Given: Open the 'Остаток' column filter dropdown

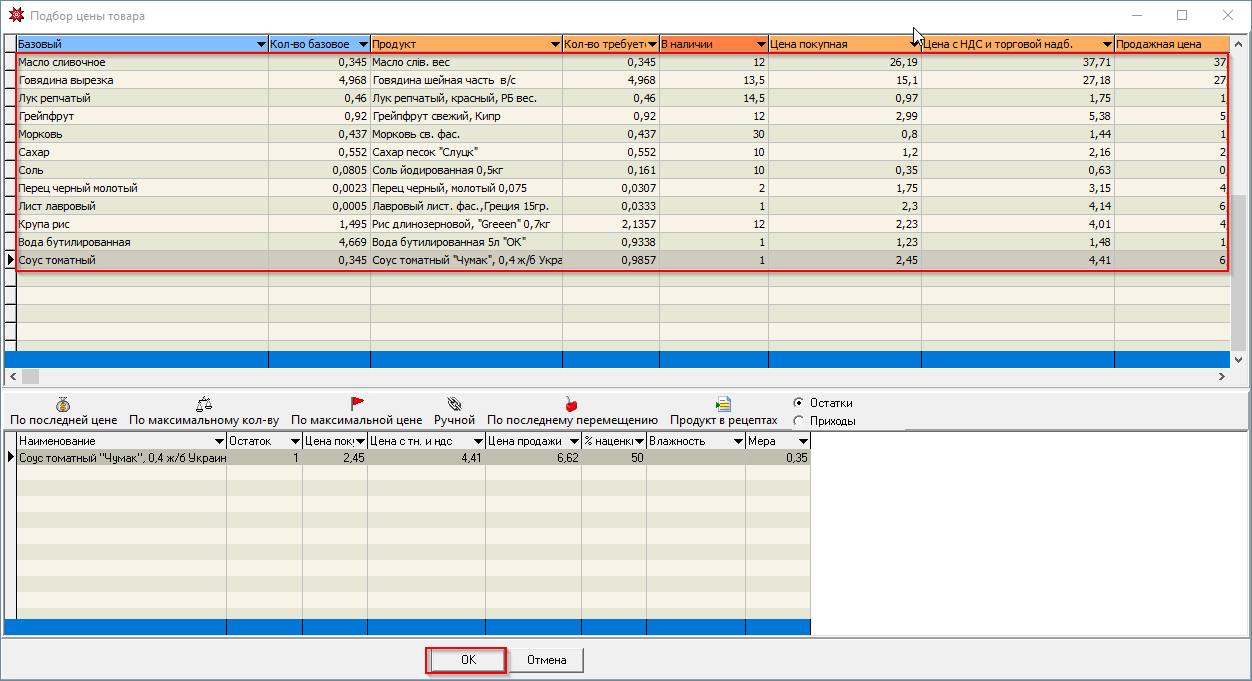Looking at the screenshot, I should [295, 441].
